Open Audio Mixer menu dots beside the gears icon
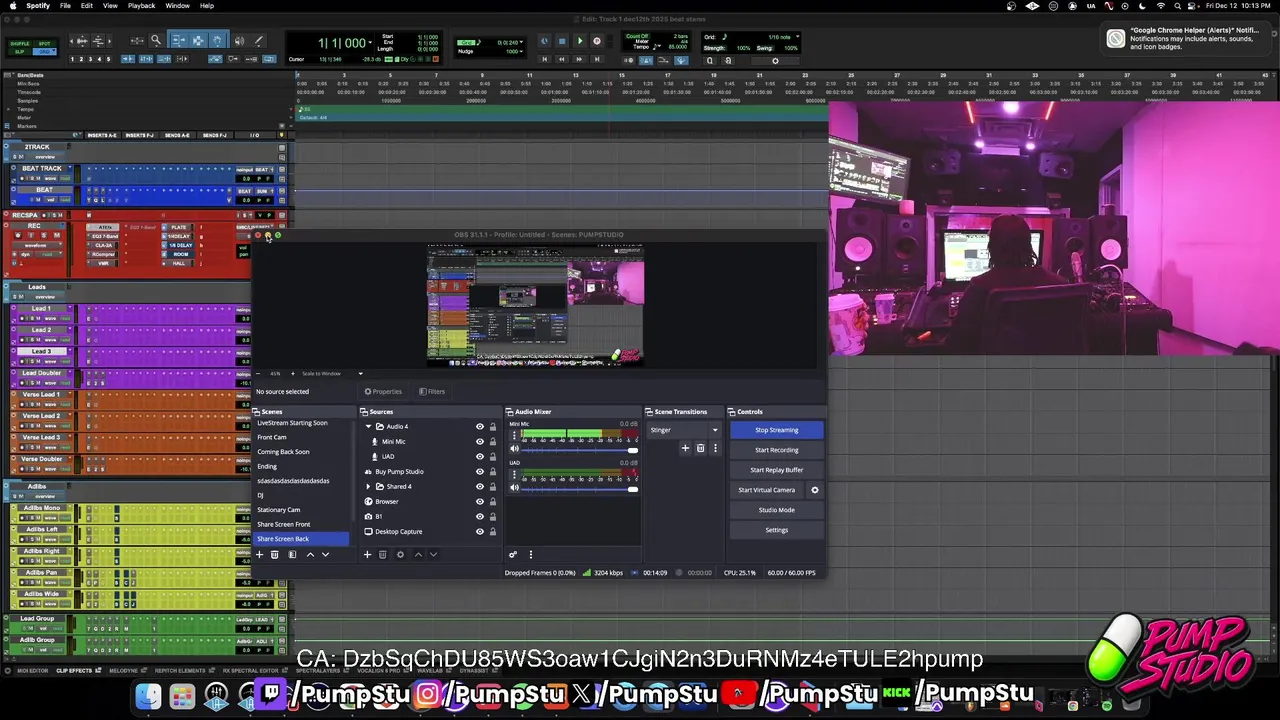Screen dimensions: 1280x720 tap(531, 554)
